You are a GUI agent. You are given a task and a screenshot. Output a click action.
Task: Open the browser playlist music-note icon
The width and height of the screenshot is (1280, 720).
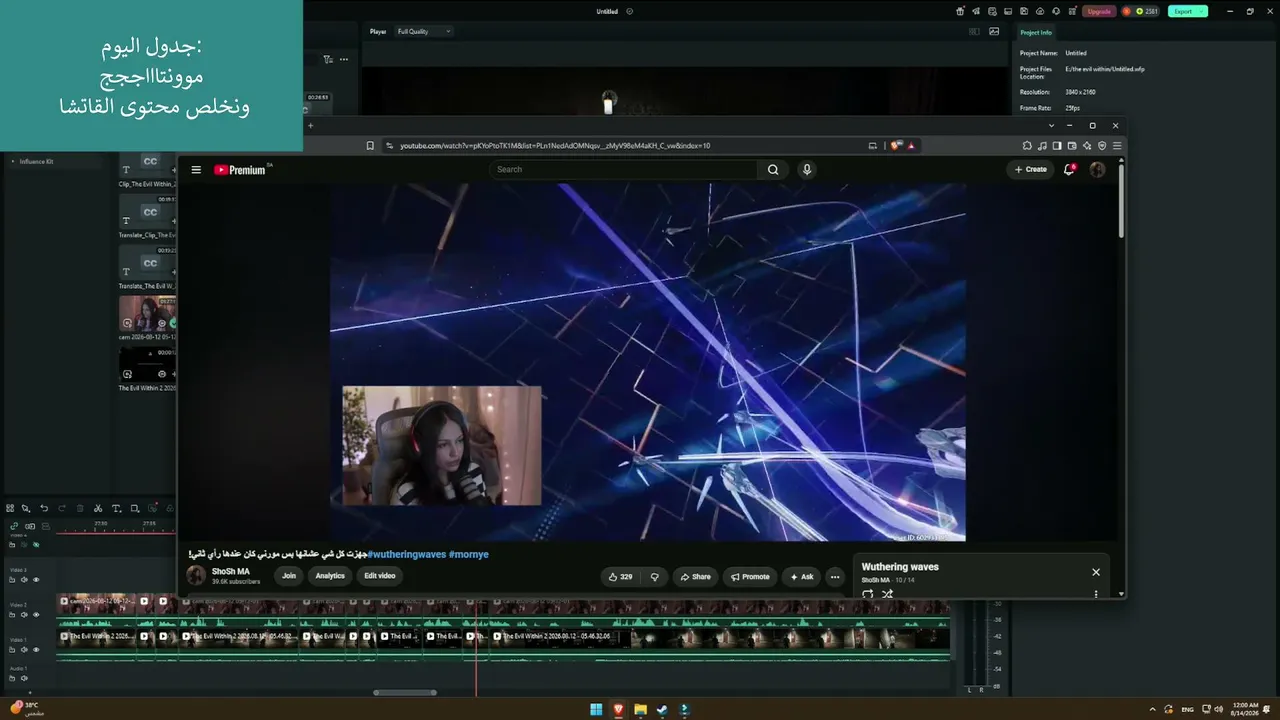(x=1042, y=146)
